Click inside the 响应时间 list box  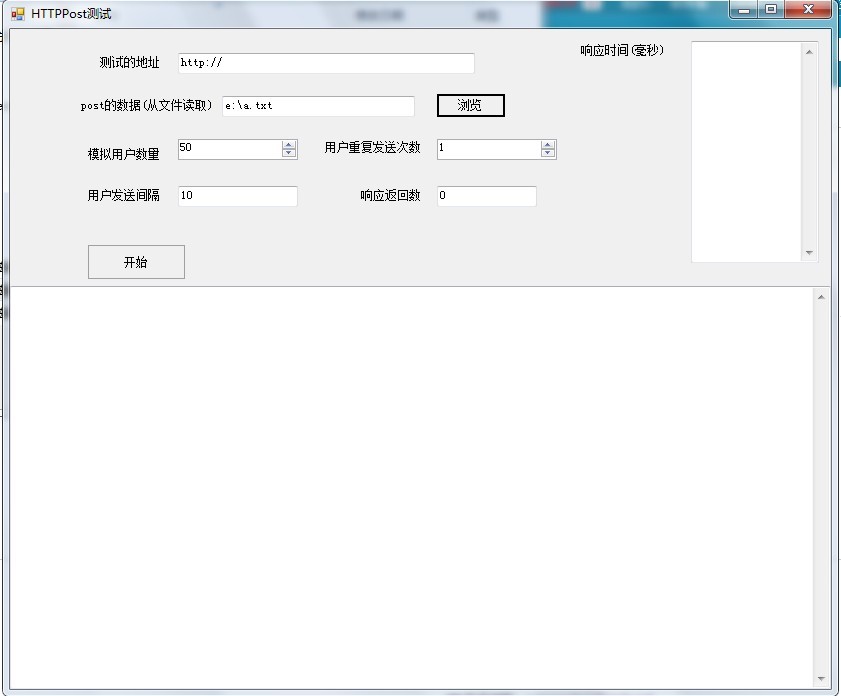pyautogui.click(x=746, y=152)
